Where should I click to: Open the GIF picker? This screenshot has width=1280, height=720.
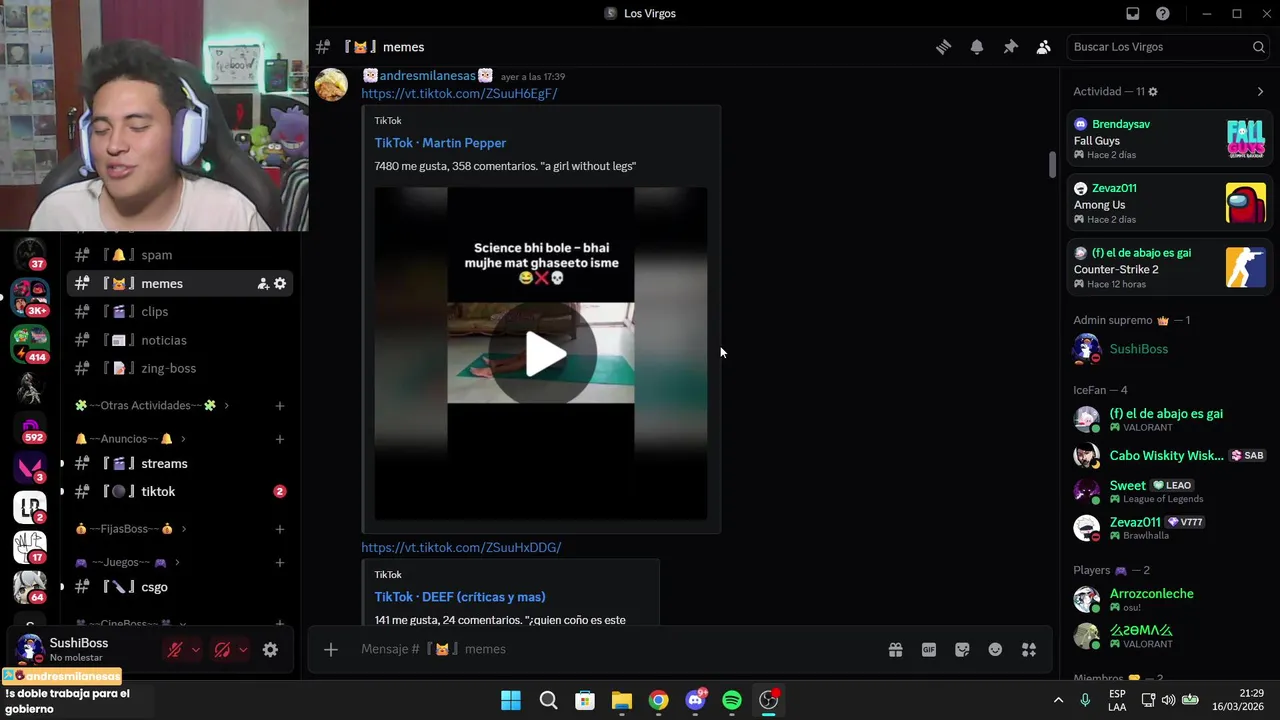(x=929, y=649)
